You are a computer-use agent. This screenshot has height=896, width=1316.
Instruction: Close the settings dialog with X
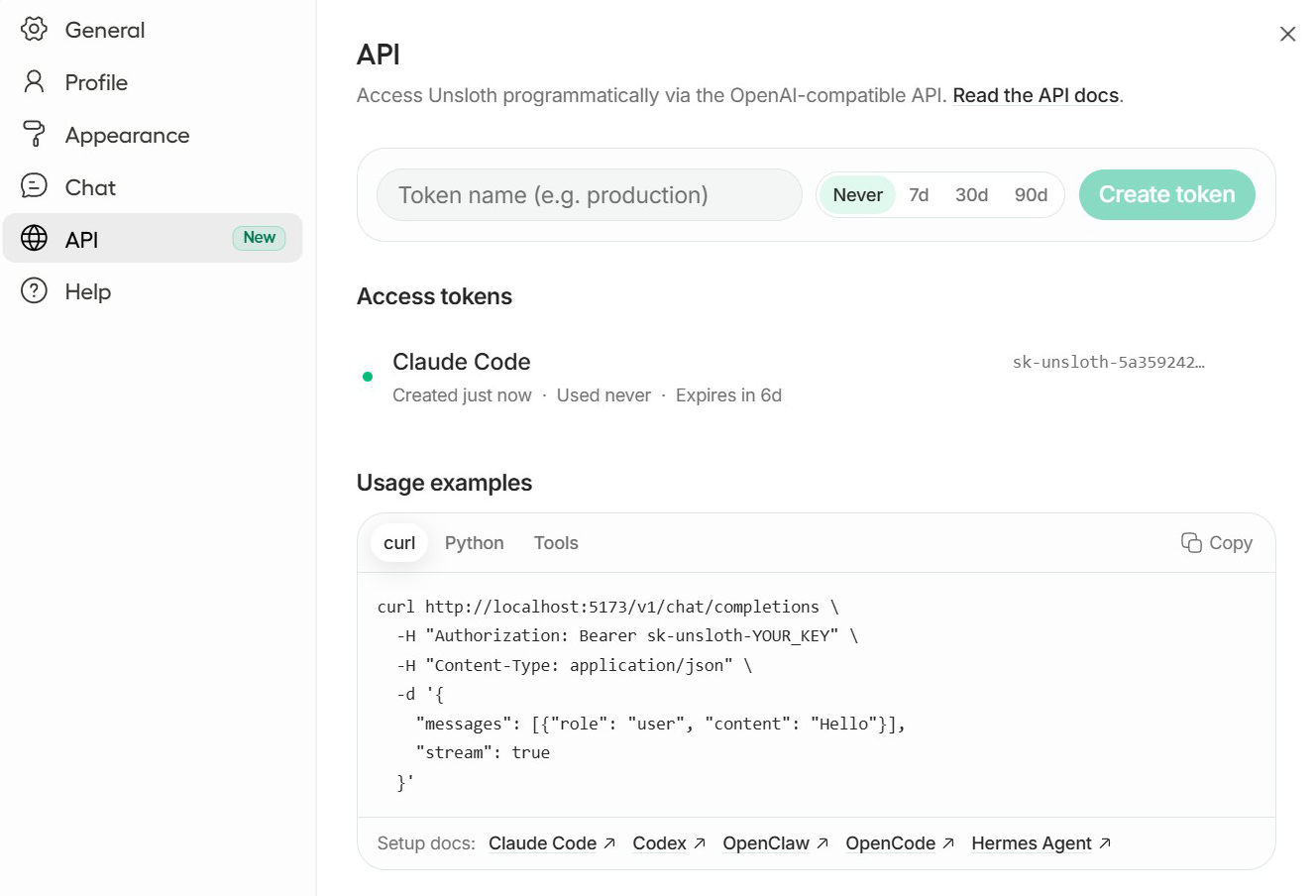1287,34
